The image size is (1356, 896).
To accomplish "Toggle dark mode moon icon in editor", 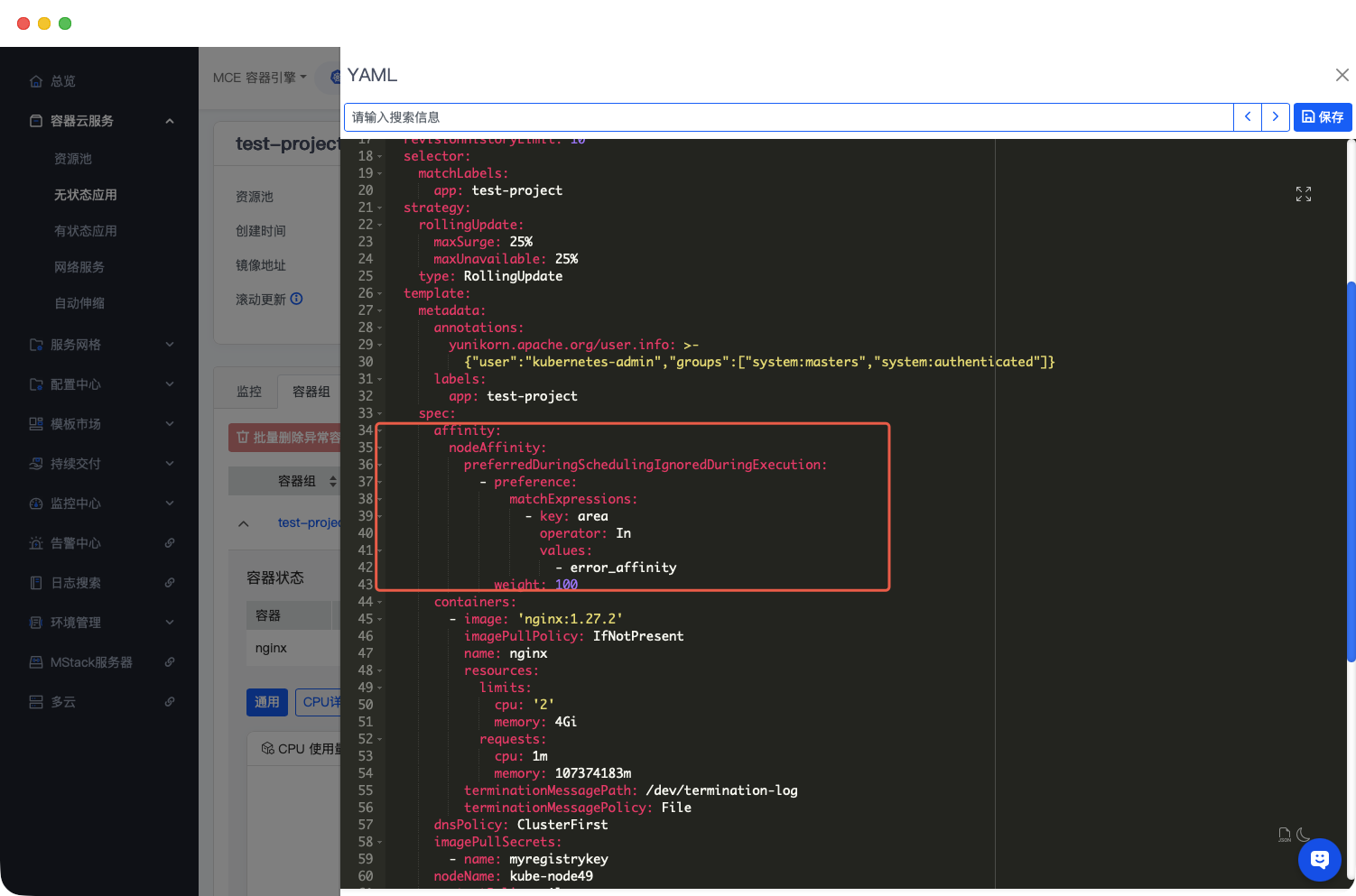I will (1303, 835).
